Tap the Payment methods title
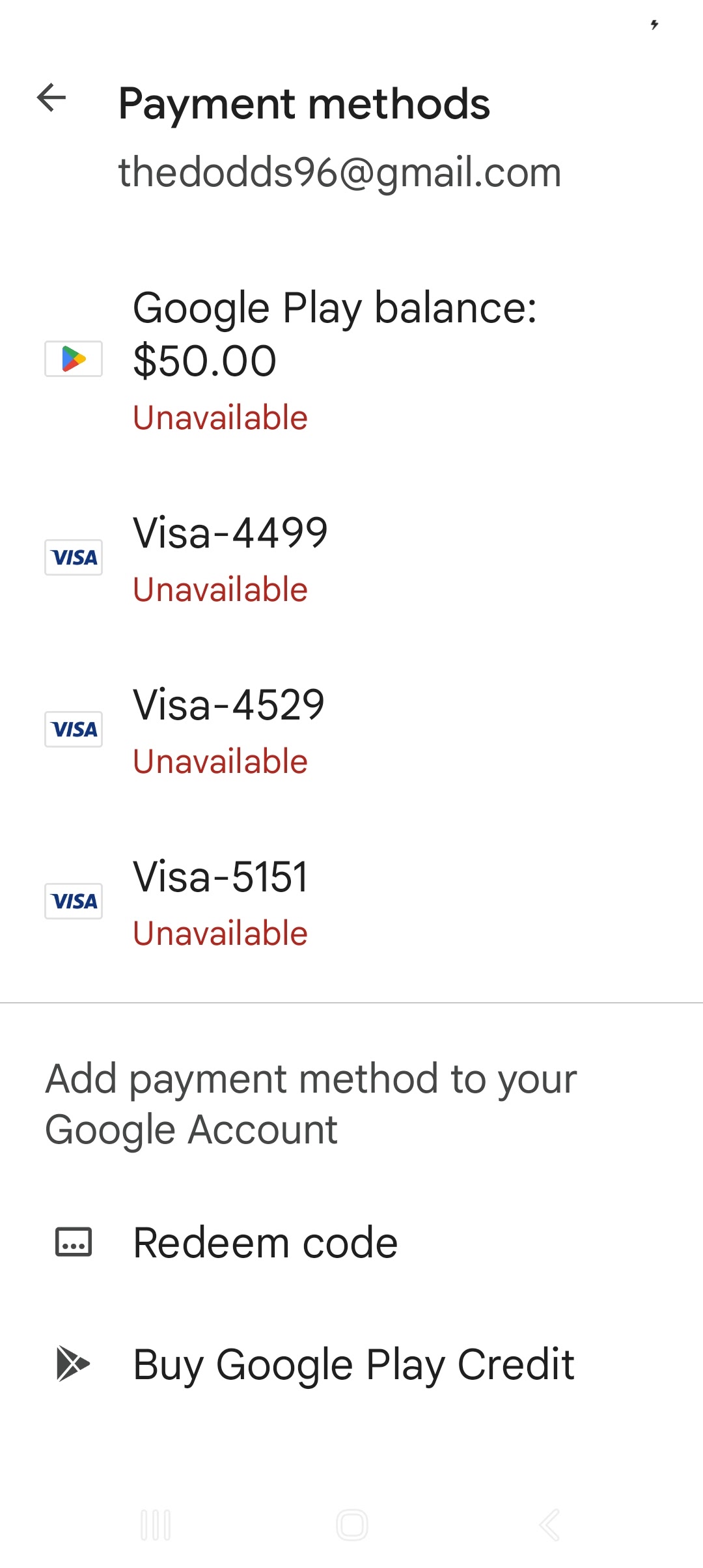The height and width of the screenshot is (1568, 703). pyautogui.click(x=304, y=104)
